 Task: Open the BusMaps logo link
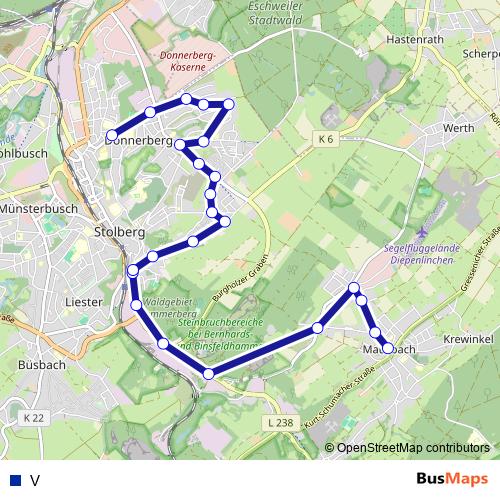pyautogui.click(x=452, y=479)
